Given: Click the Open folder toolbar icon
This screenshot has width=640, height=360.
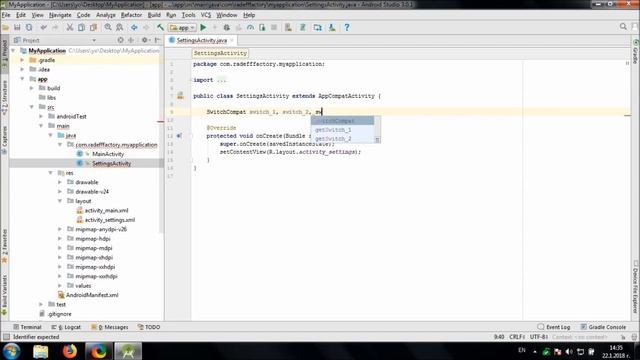Looking at the screenshot, I should [6, 27].
